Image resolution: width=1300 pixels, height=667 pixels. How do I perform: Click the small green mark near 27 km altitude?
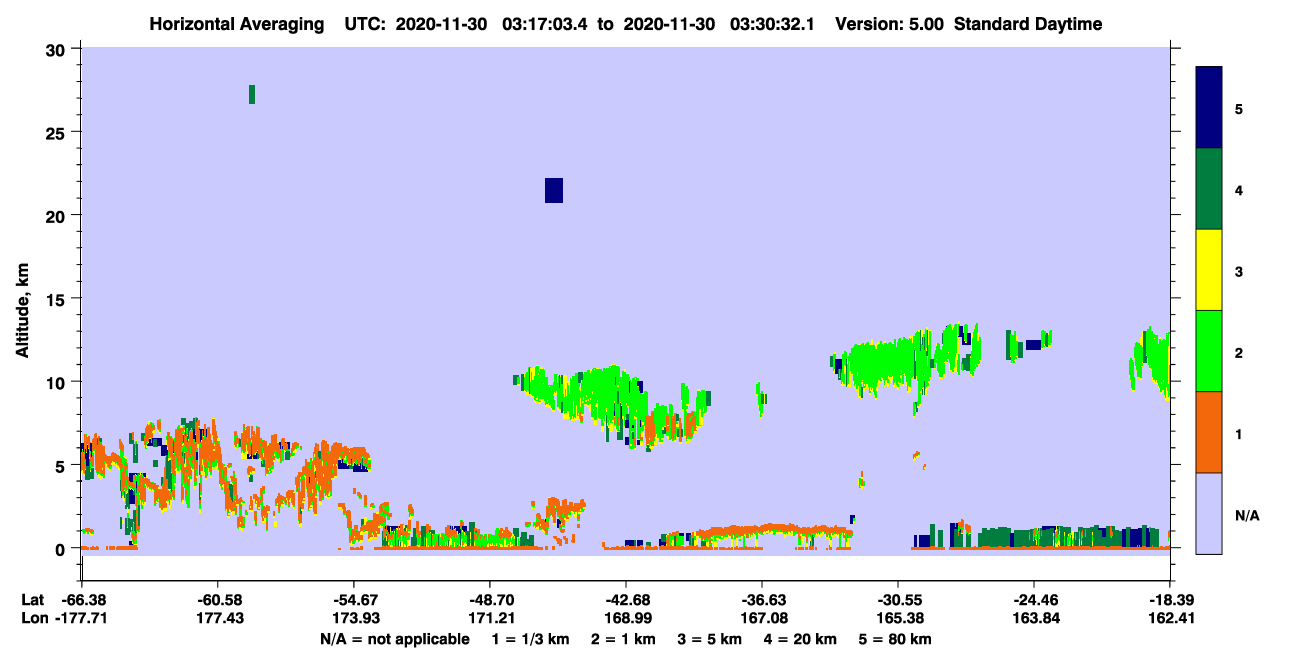click(x=252, y=95)
